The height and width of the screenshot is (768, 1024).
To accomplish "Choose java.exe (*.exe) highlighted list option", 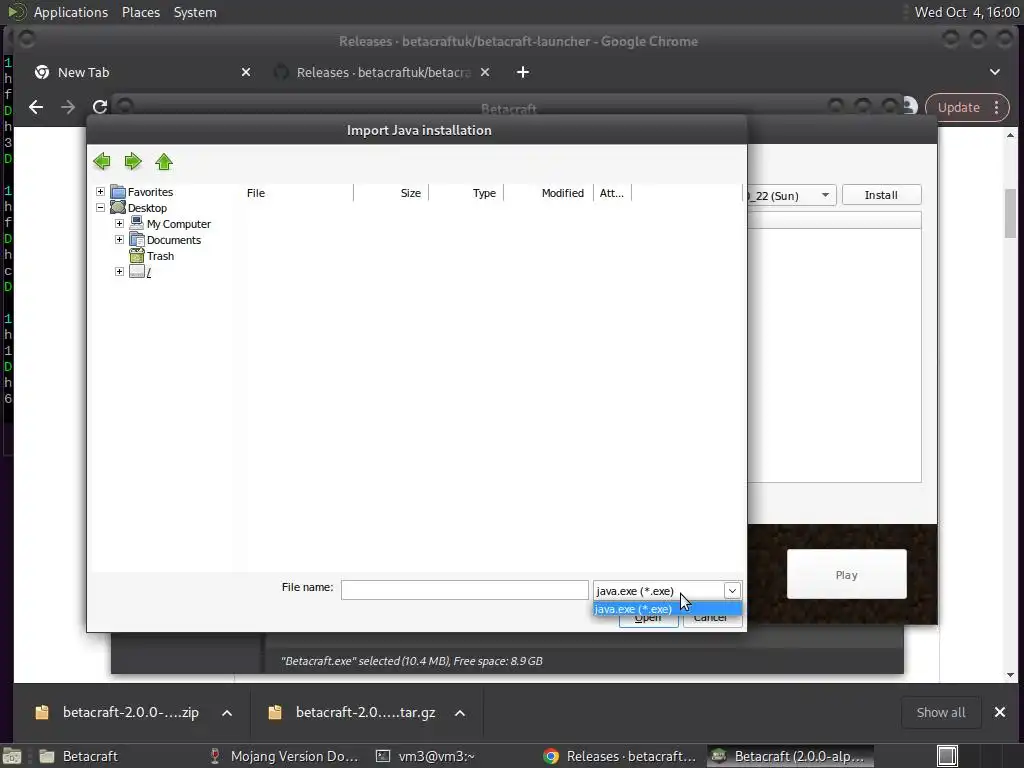I will click(667, 609).
